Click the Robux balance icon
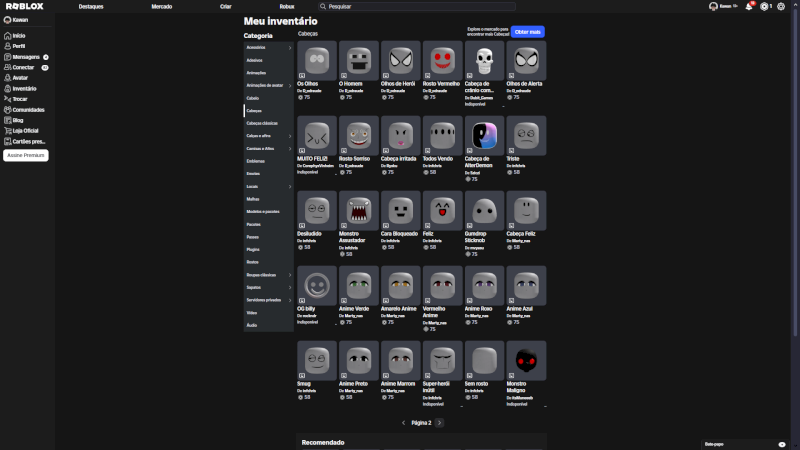 click(765, 6)
